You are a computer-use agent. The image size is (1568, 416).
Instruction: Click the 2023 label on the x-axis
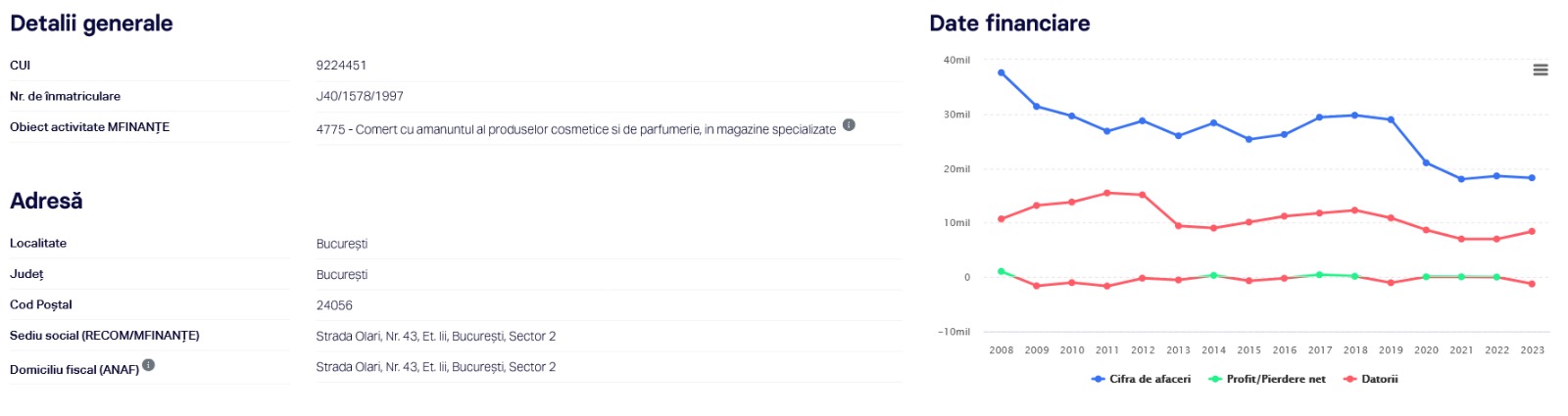click(1532, 349)
